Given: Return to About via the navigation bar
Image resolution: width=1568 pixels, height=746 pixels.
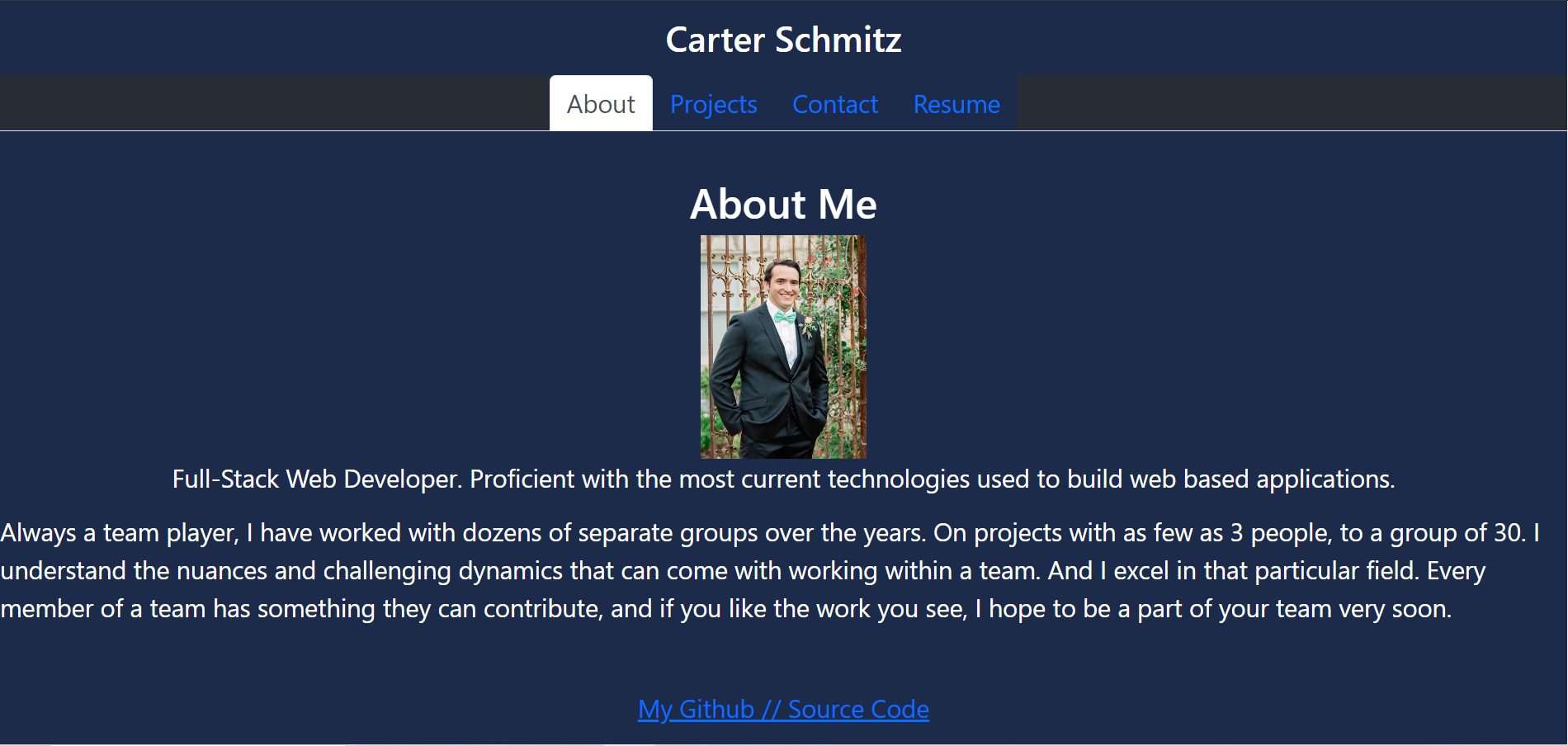Looking at the screenshot, I should pyautogui.click(x=601, y=104).
